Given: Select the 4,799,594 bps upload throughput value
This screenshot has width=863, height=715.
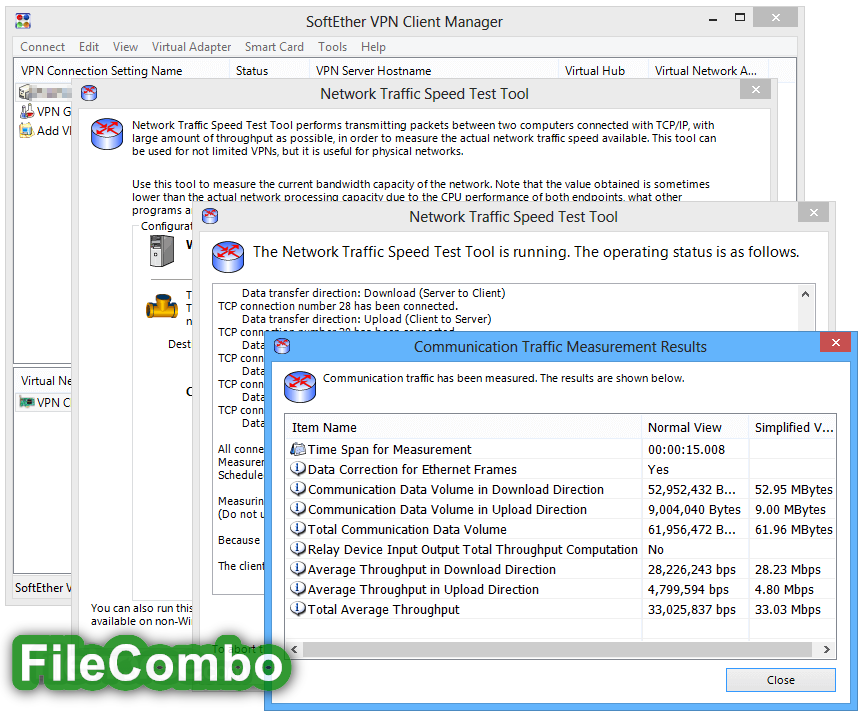Looking at the screenshot, I should pyautogui.click(x=688, y=590).
